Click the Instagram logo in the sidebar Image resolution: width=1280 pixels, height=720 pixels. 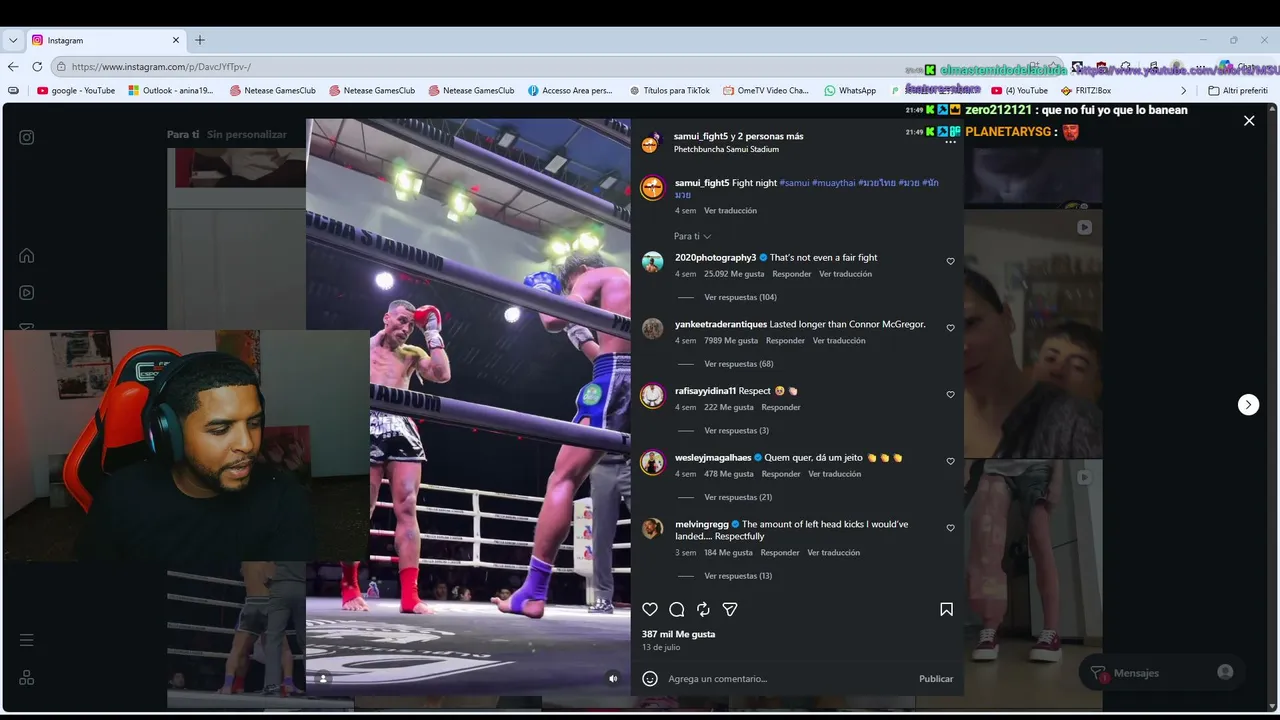[x=27, y=138]
